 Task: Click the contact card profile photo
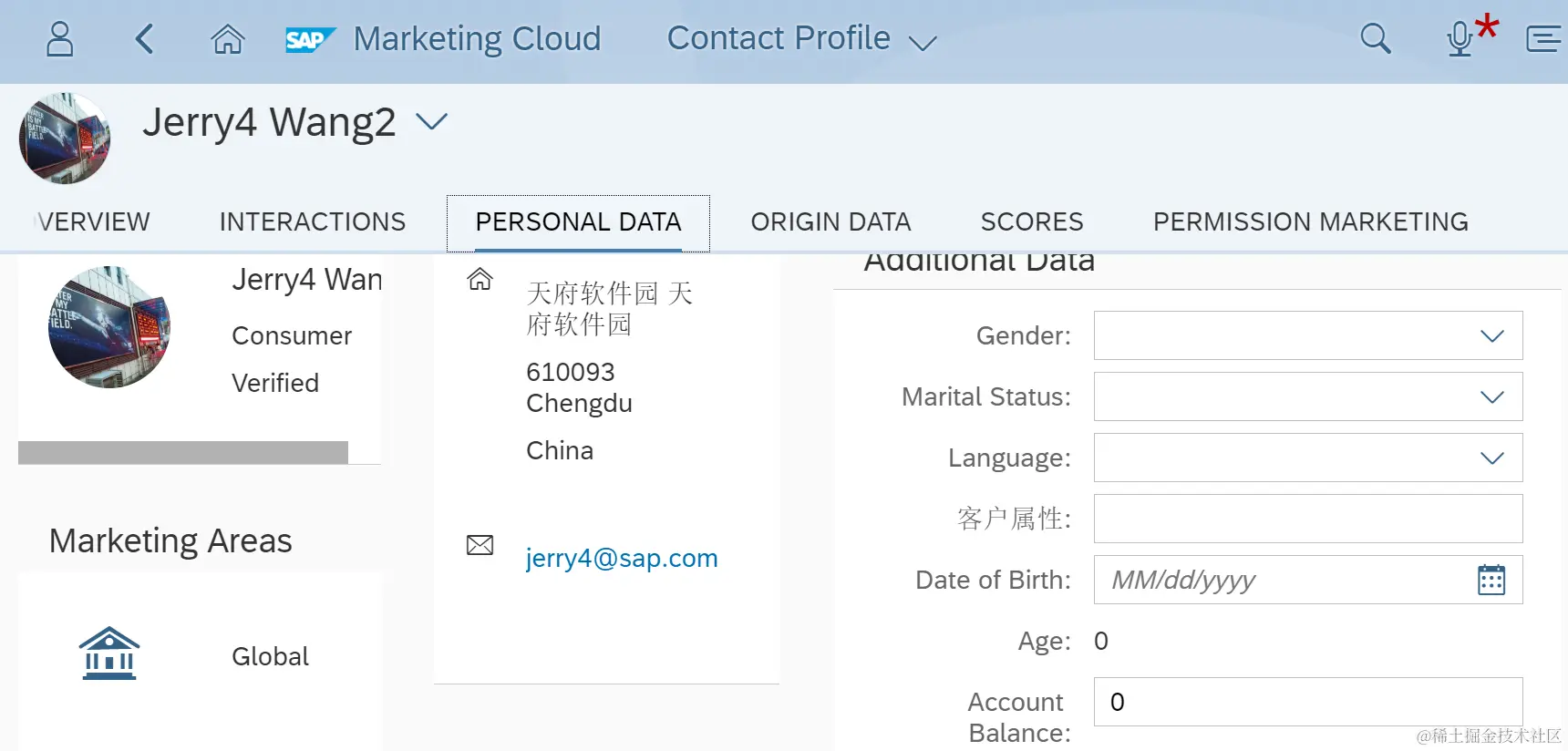click(x=109, y=326)
